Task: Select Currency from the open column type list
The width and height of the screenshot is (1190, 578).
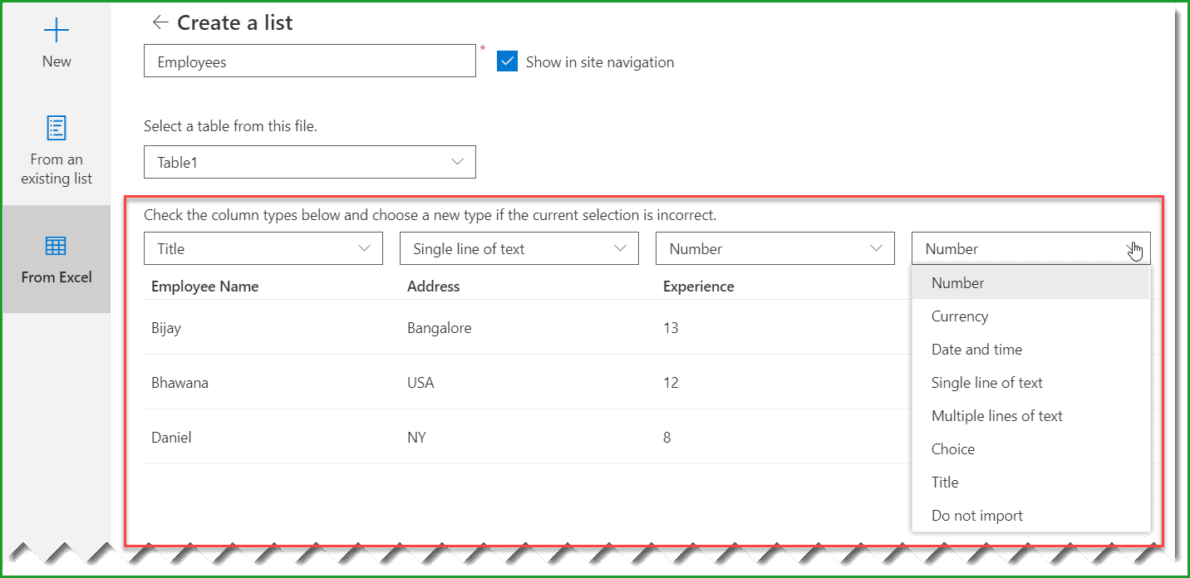Action: 959,316
